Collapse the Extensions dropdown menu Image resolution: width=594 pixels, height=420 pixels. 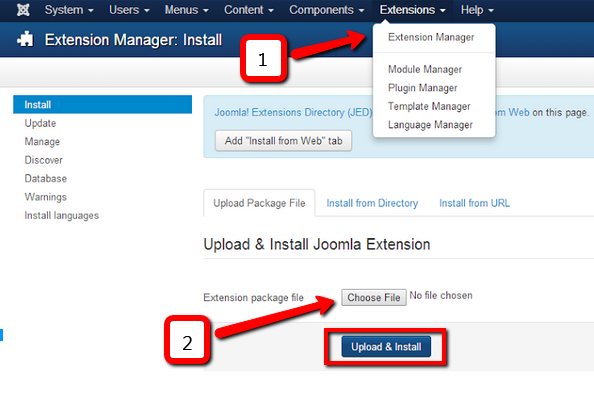tap(413, 10)
